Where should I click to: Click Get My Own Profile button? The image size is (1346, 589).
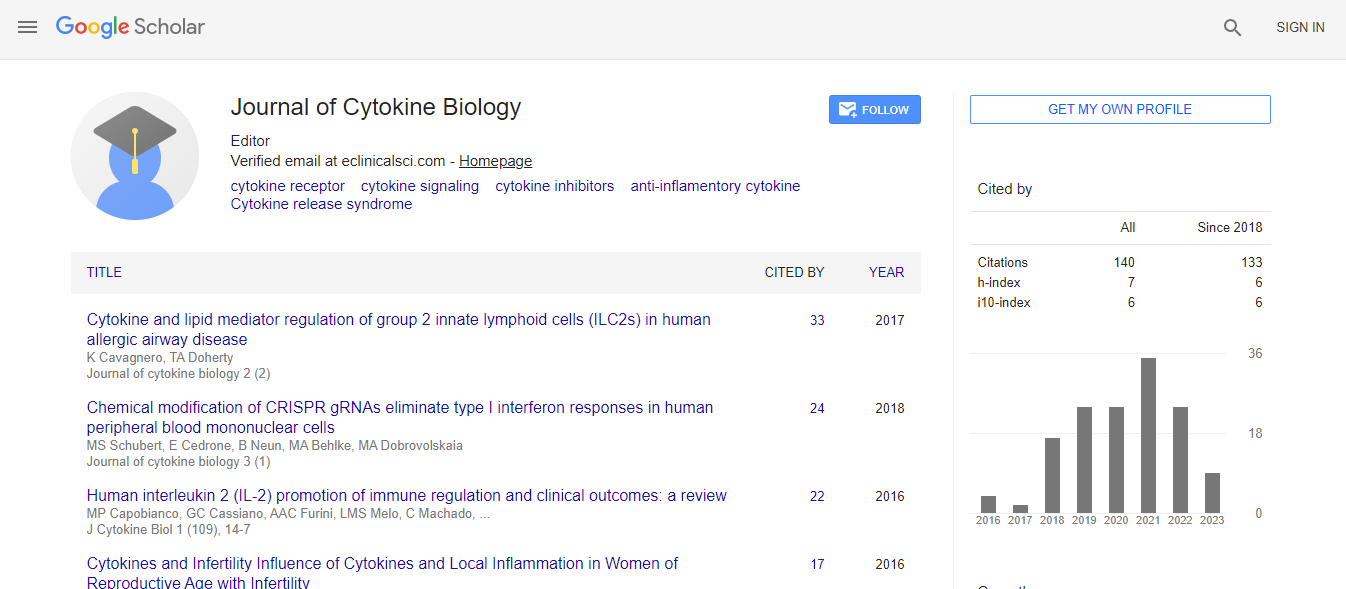(x=1119, y=110)
